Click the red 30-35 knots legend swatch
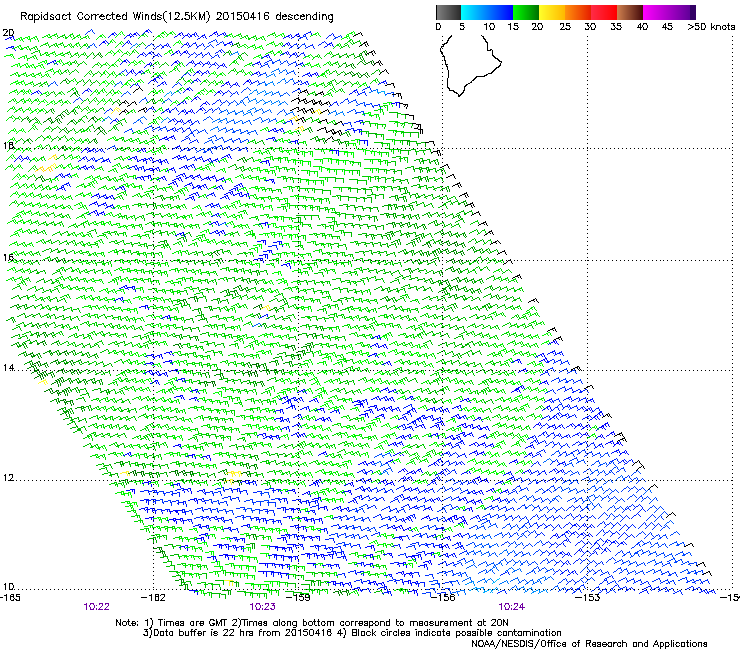 (x=604, y=12)
